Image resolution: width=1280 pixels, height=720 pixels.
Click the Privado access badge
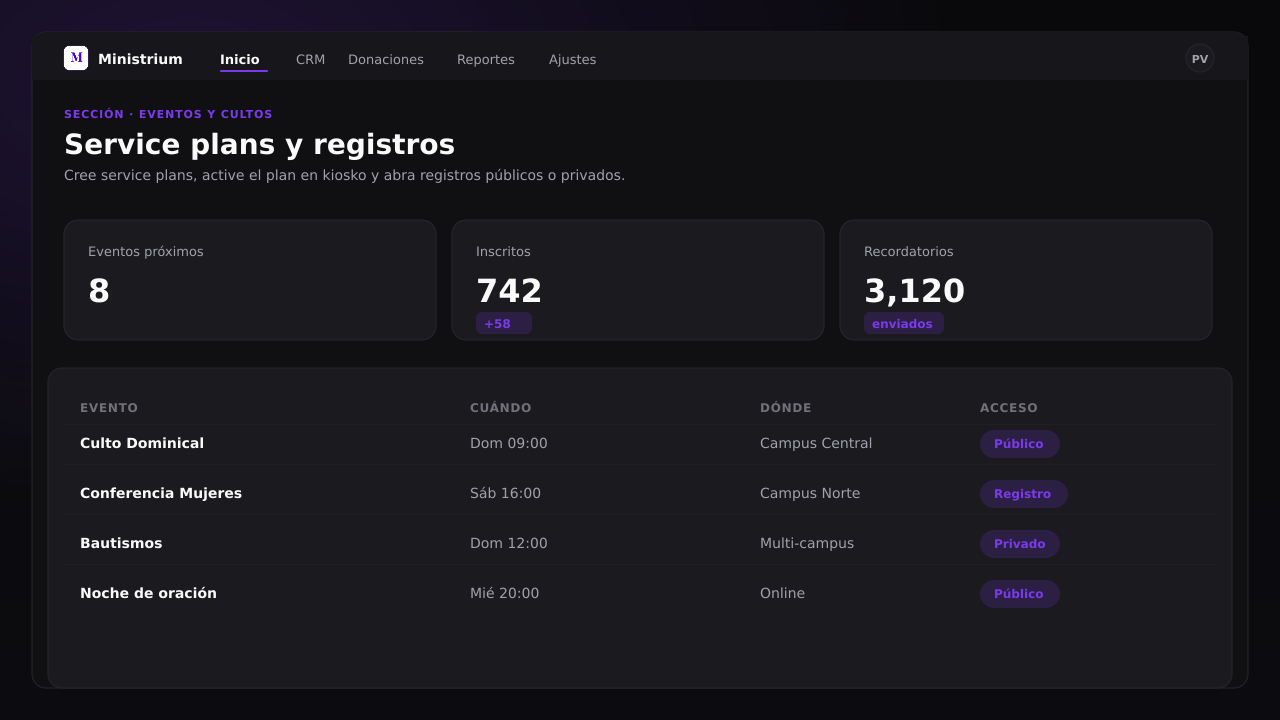coord(1019,544)
